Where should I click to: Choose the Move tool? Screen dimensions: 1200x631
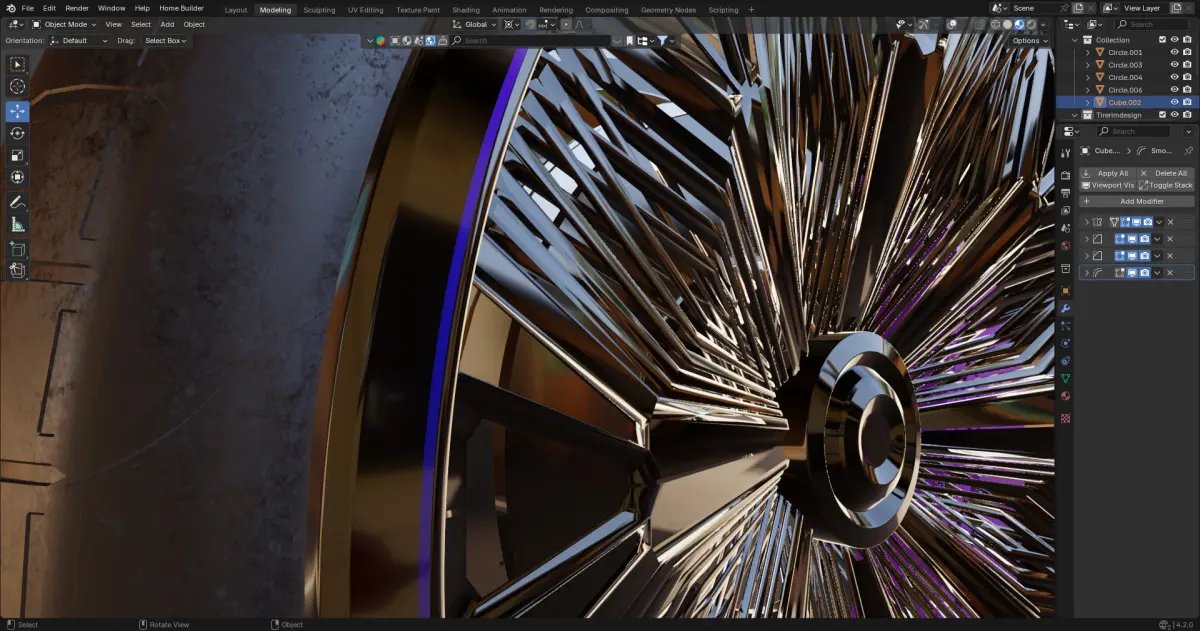(x=17, y=111)
